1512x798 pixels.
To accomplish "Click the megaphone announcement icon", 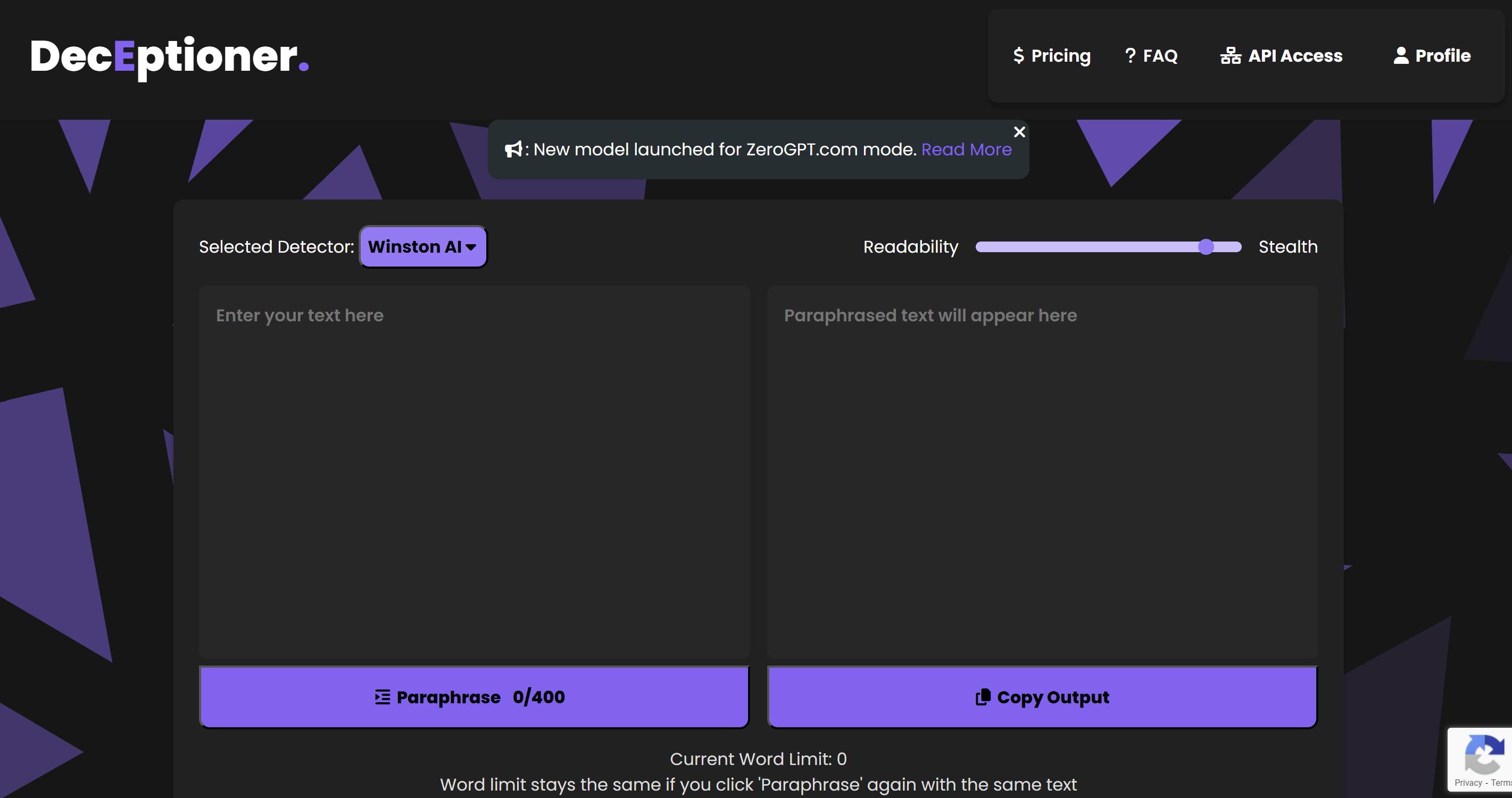I will click(513, 149).
